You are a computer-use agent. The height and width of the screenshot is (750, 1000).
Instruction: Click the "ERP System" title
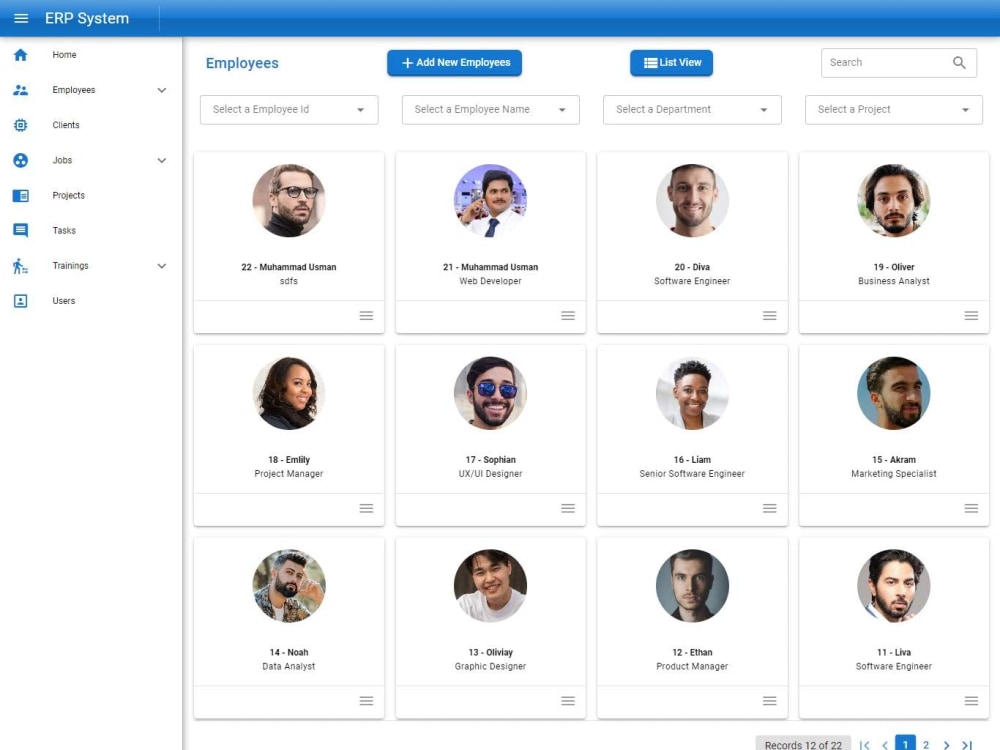tap(87, 18)
